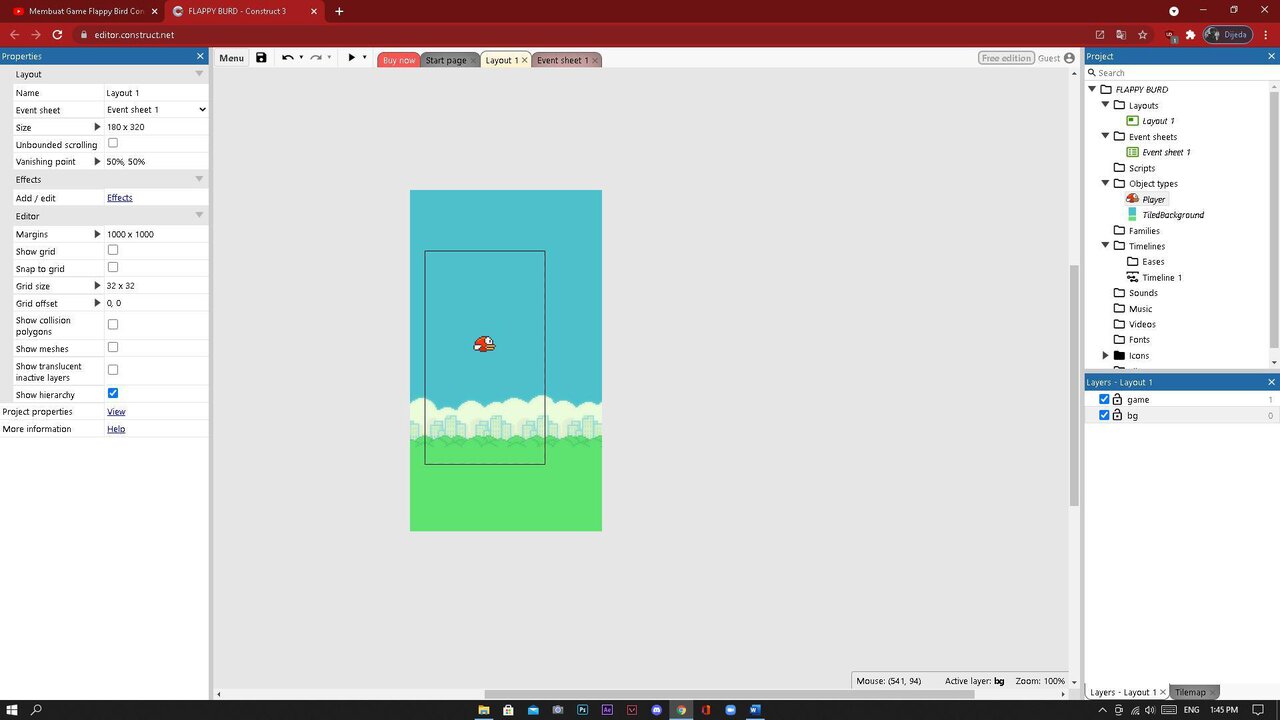
Task: Switch to the Event sheet 1 tab
Action: point(567,60)
